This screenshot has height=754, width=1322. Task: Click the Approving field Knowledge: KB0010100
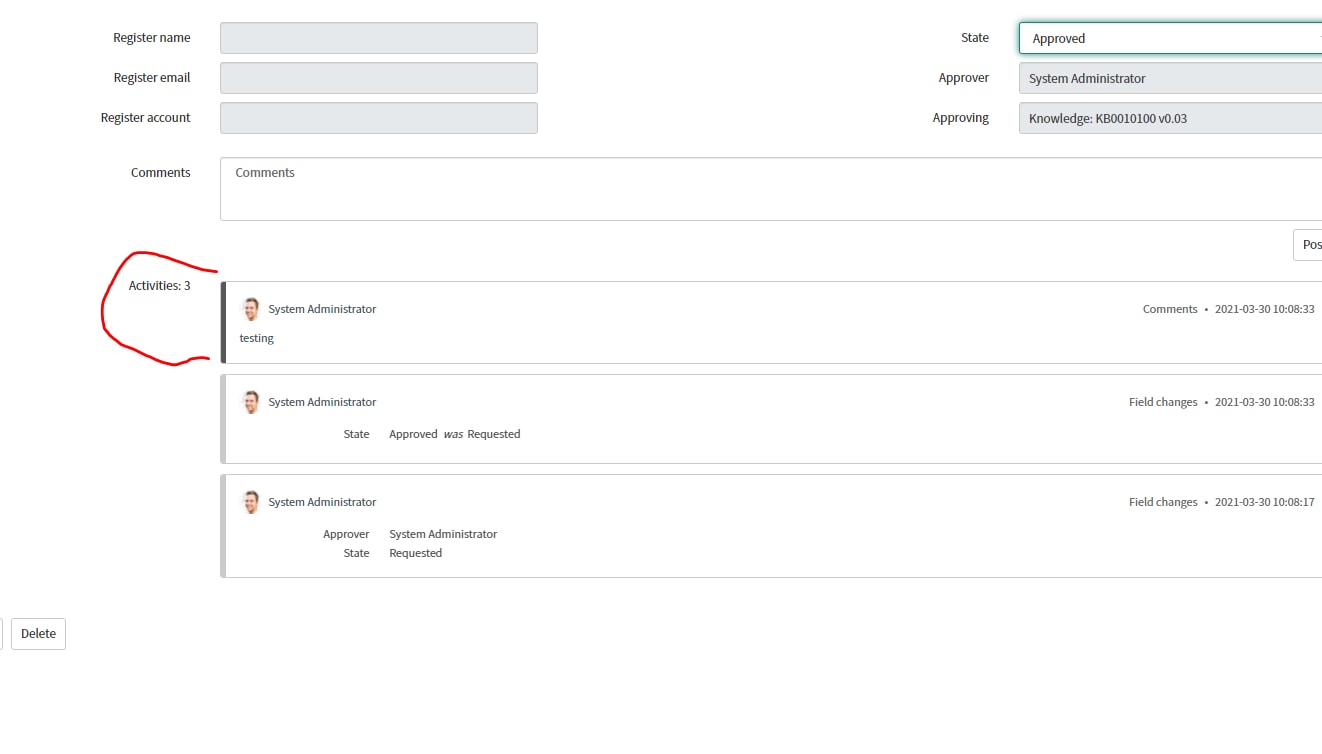pyautogui.click(x=1170, y=118)
